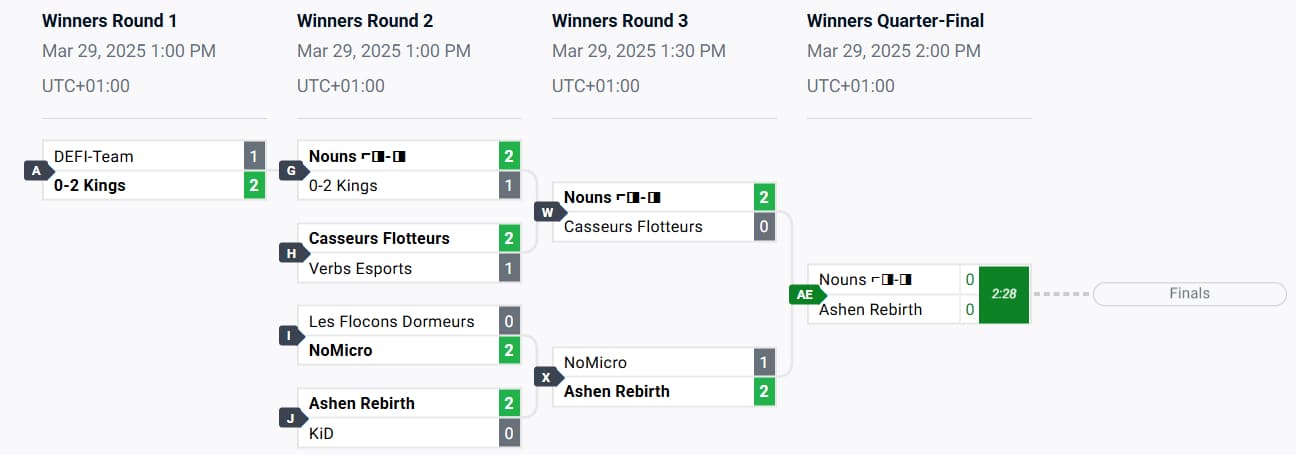Select DEFI-Team in Winners Round 1

tap(94, 156)
